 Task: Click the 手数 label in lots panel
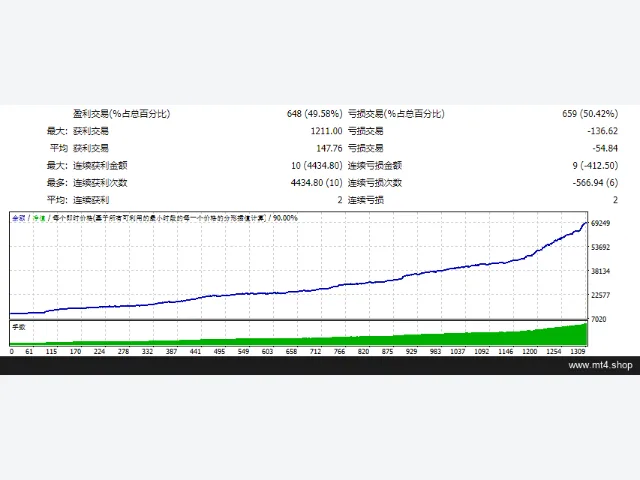click(x=19, y=327)
